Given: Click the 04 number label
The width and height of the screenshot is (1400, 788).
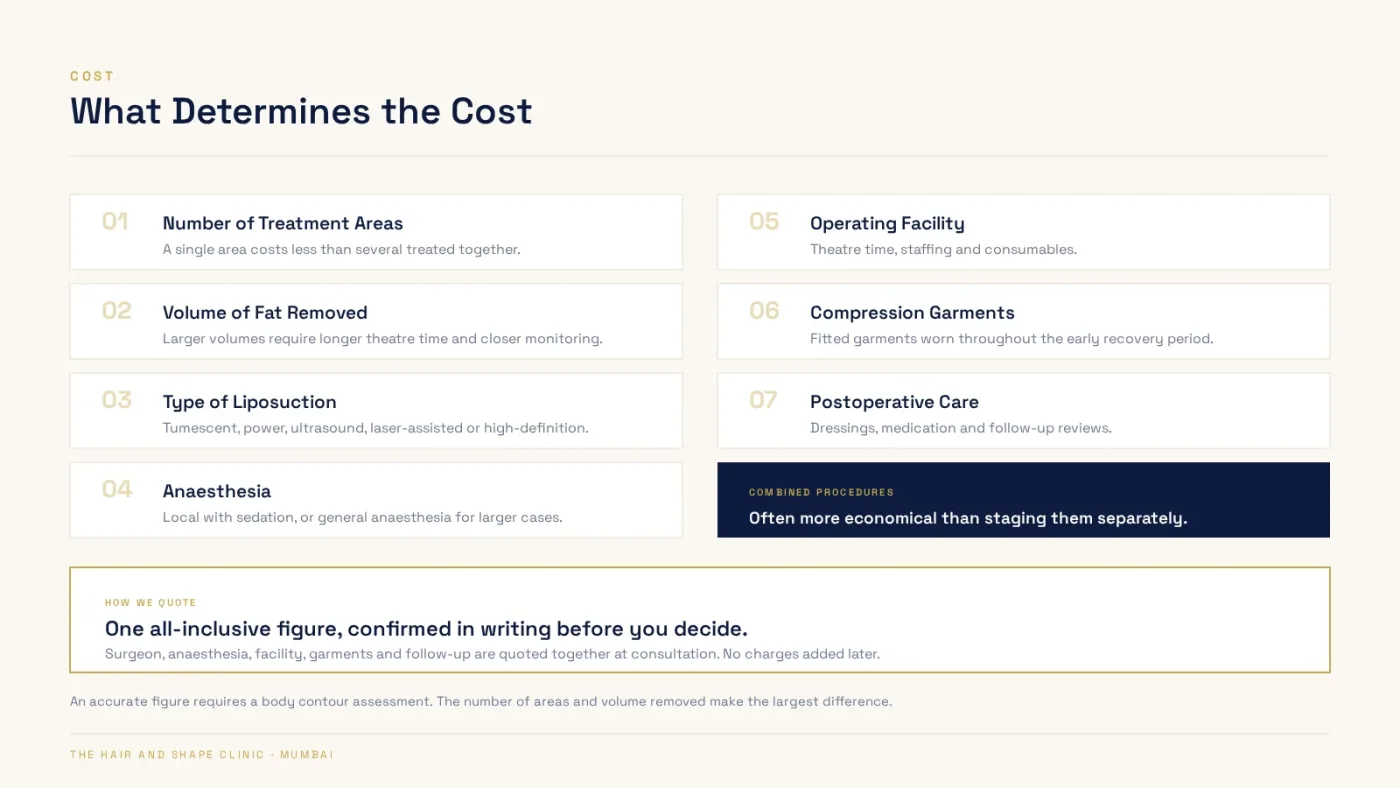Looking at the screenshot, I should [x=117, y=489].
